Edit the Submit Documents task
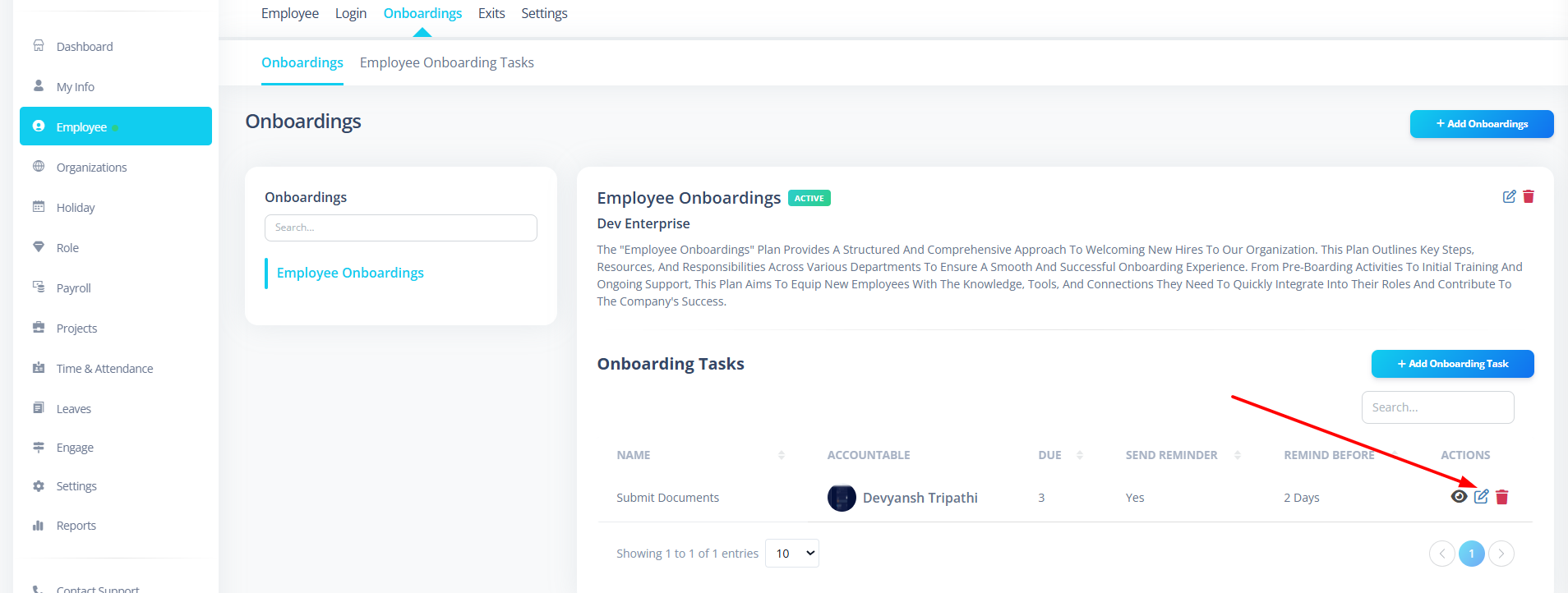Viewport: 1568px width, 593px height. coord(1481,496)
